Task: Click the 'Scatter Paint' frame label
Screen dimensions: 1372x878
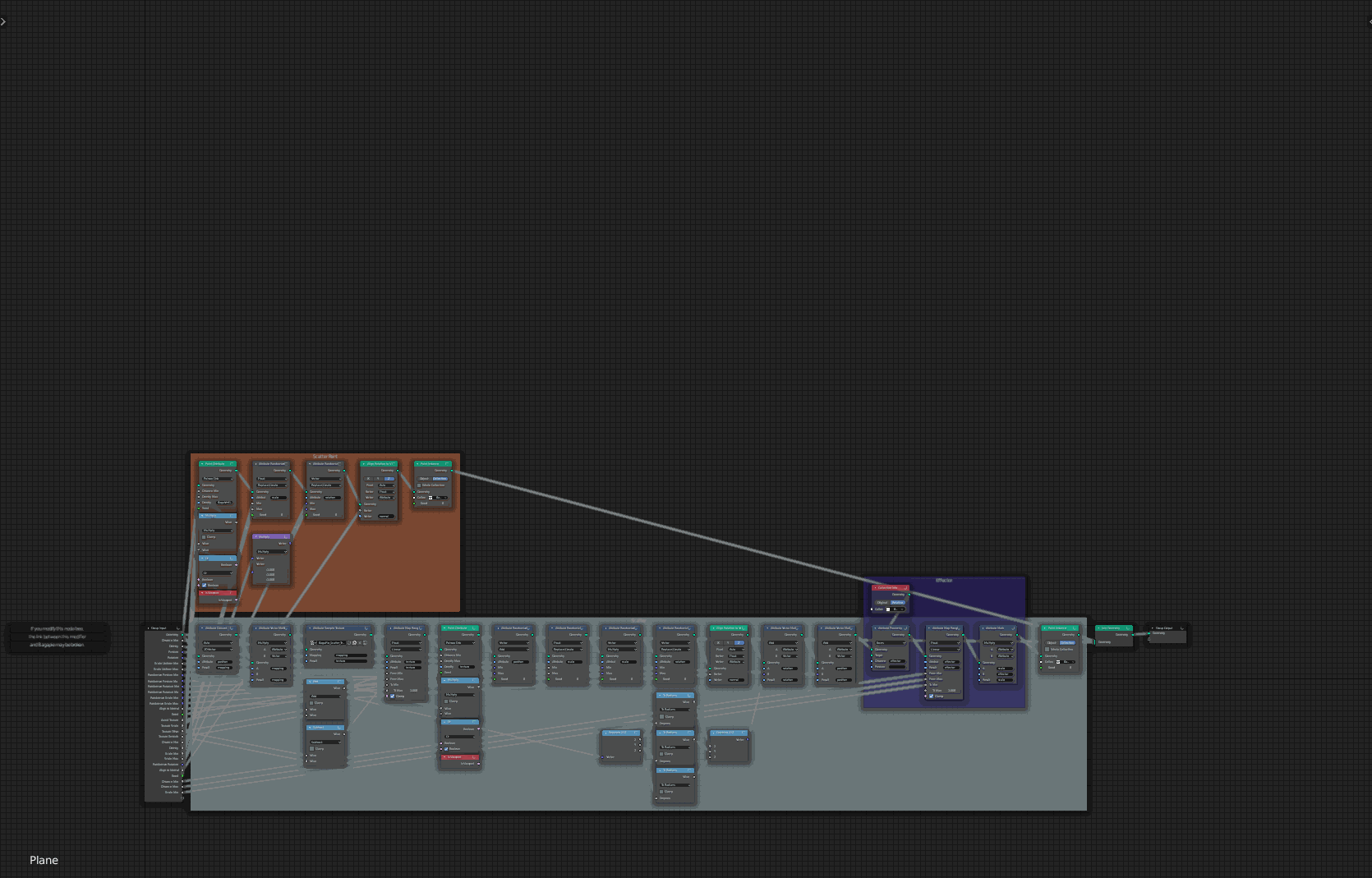Action: (325, 456)
